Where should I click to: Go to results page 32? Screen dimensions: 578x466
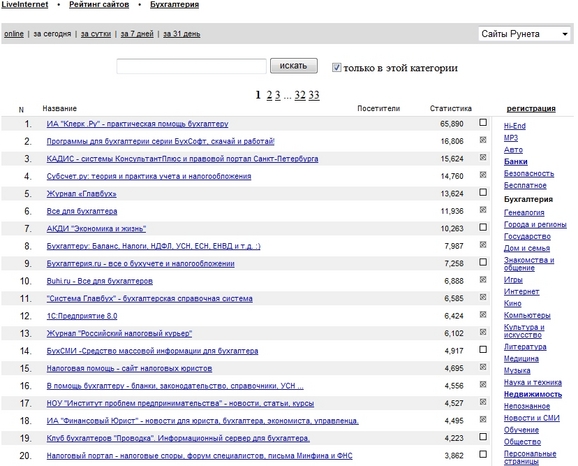[x=300, y=95]
